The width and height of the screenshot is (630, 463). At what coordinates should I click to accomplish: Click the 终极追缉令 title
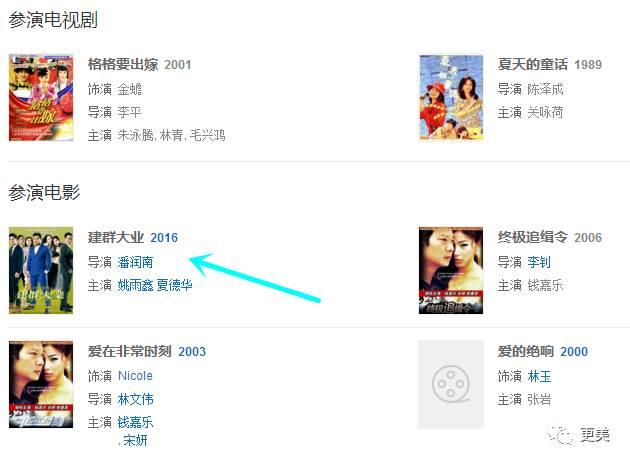pyautogui.click(x=532, y=237)
